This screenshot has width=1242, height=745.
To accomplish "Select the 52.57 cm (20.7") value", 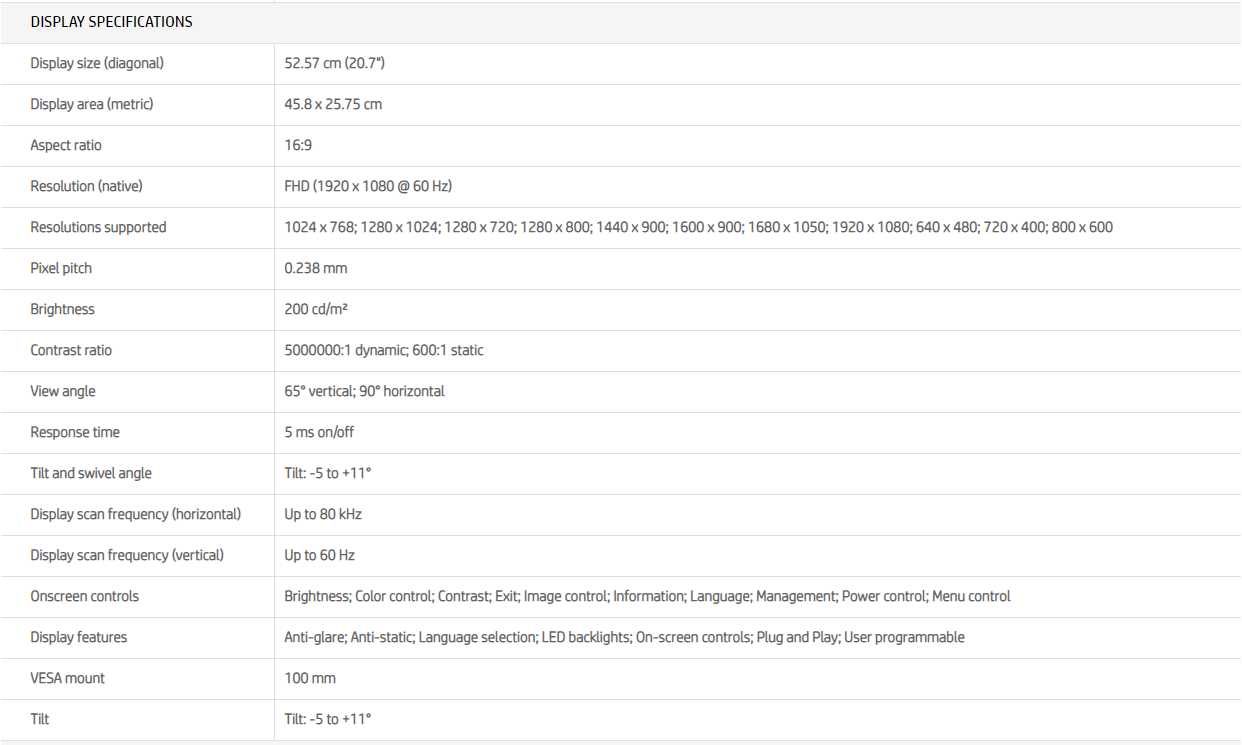I will click(335, 63).
